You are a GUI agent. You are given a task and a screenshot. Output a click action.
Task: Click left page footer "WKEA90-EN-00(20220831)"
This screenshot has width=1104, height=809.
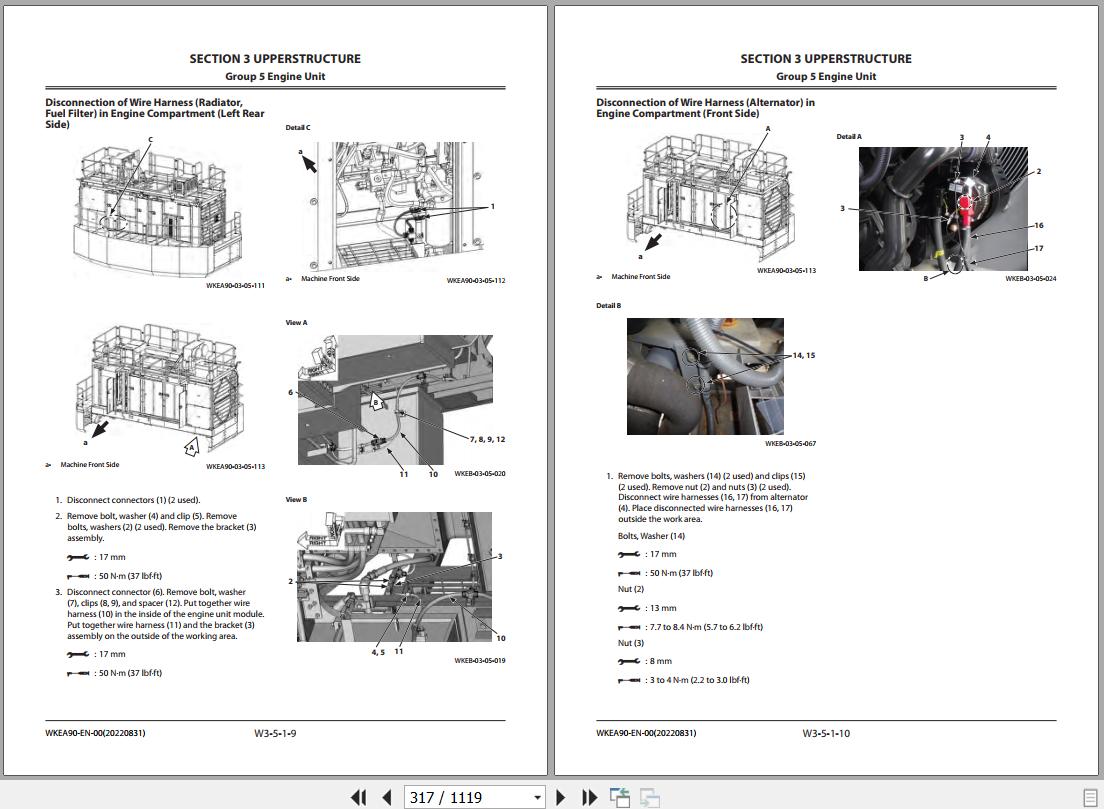(95, 732)
